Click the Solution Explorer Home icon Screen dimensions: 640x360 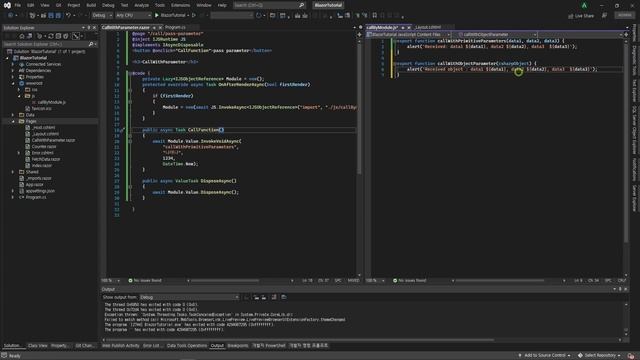point(22,36)
